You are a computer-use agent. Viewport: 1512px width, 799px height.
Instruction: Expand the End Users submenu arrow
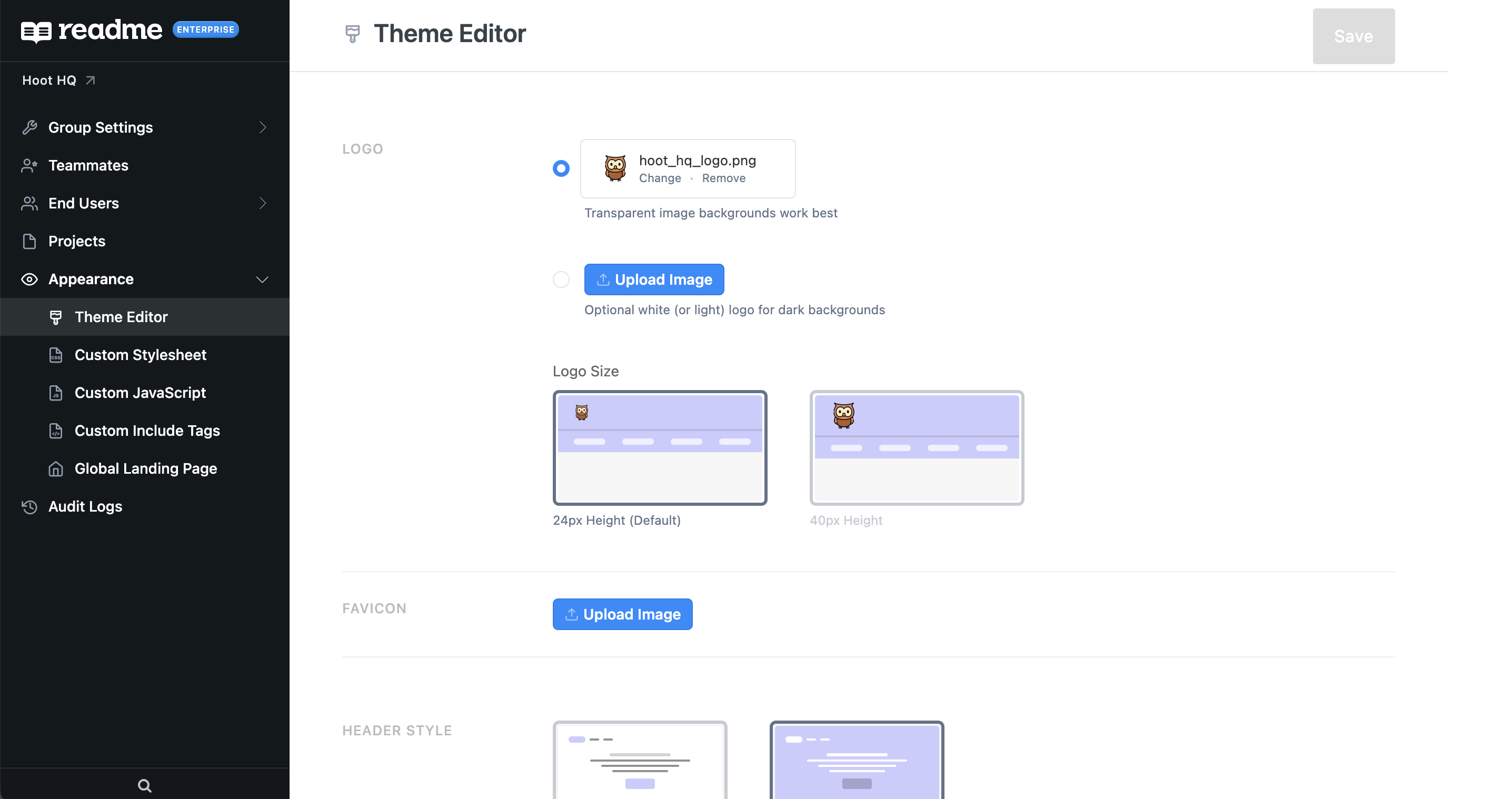pos(262,203)
